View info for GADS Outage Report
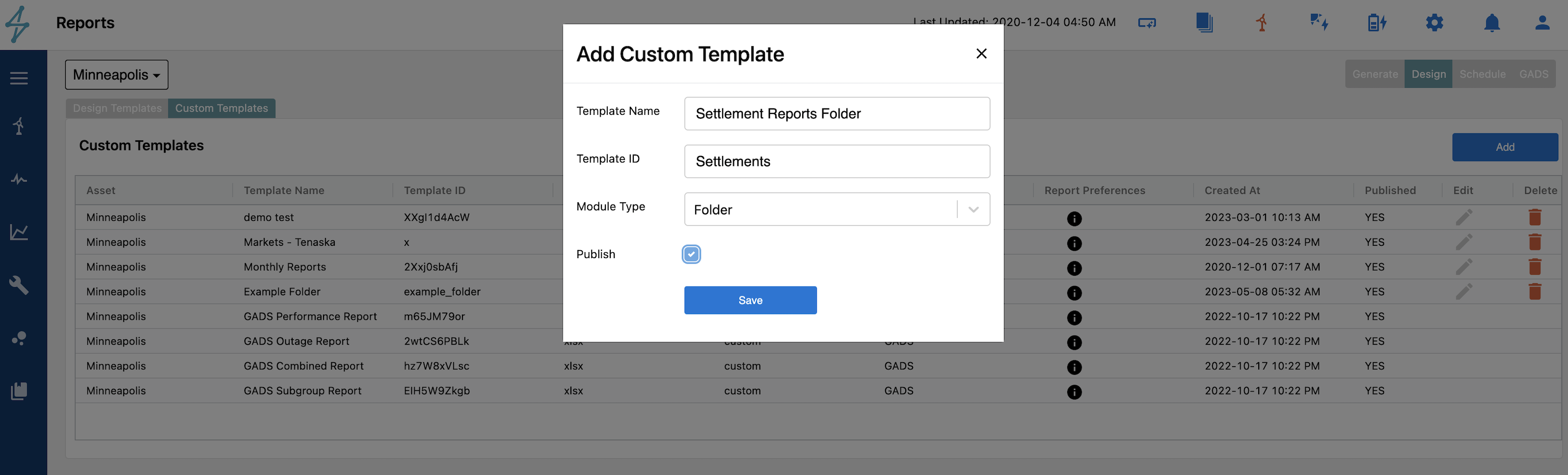The image size is (1568, 475). (1074, 343)
